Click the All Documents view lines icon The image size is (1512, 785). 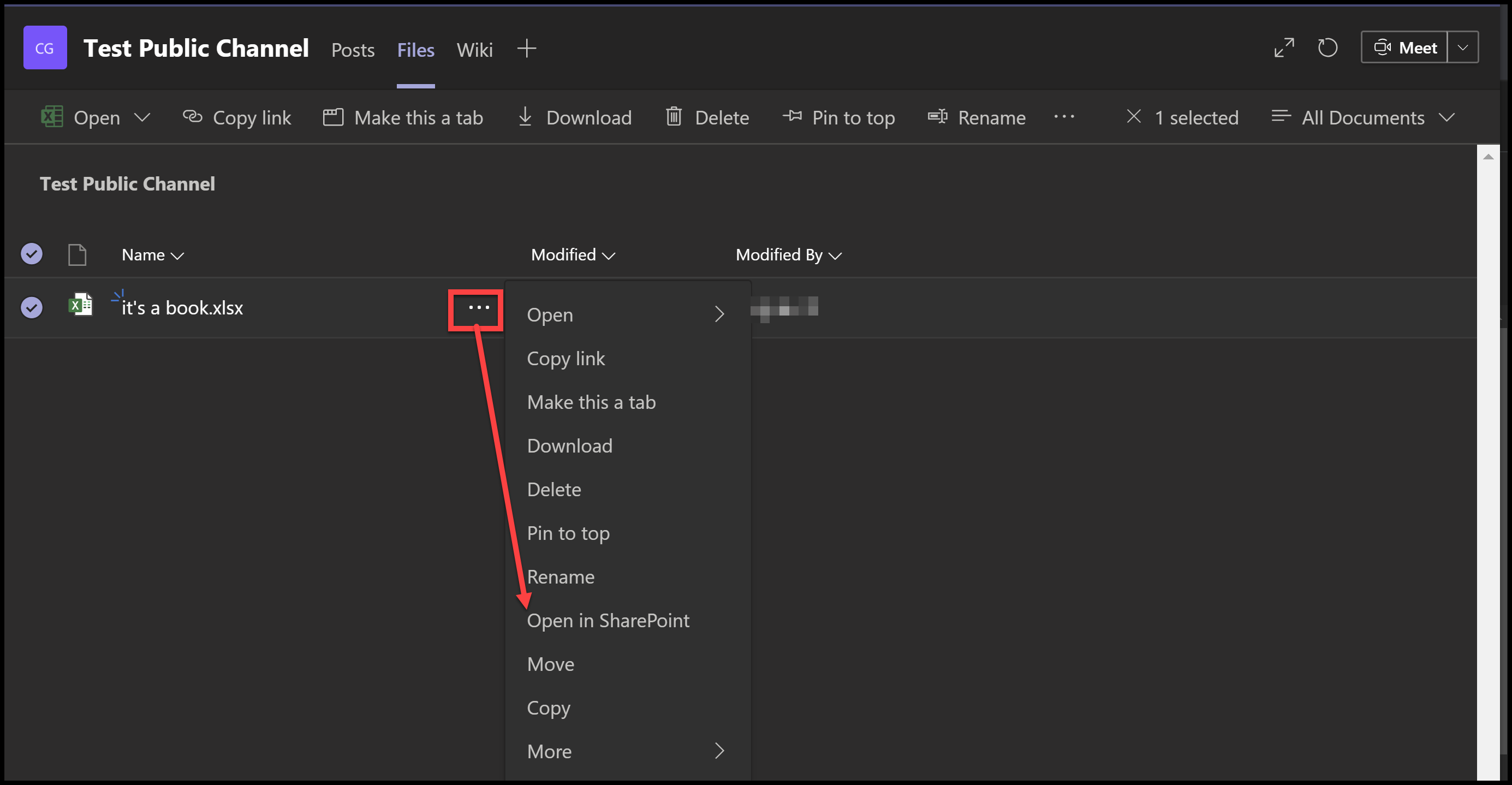pyautogui.click(x=1281, y=116)
